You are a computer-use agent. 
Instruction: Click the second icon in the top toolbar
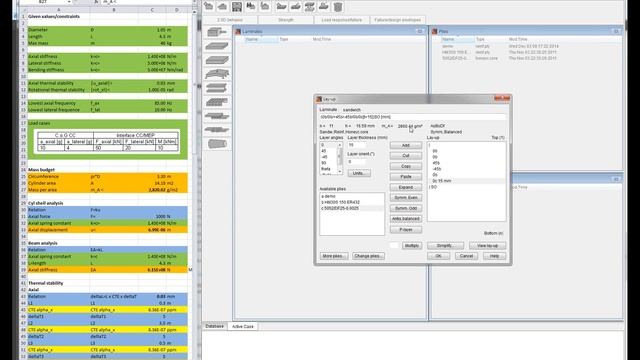pos(222,6)
